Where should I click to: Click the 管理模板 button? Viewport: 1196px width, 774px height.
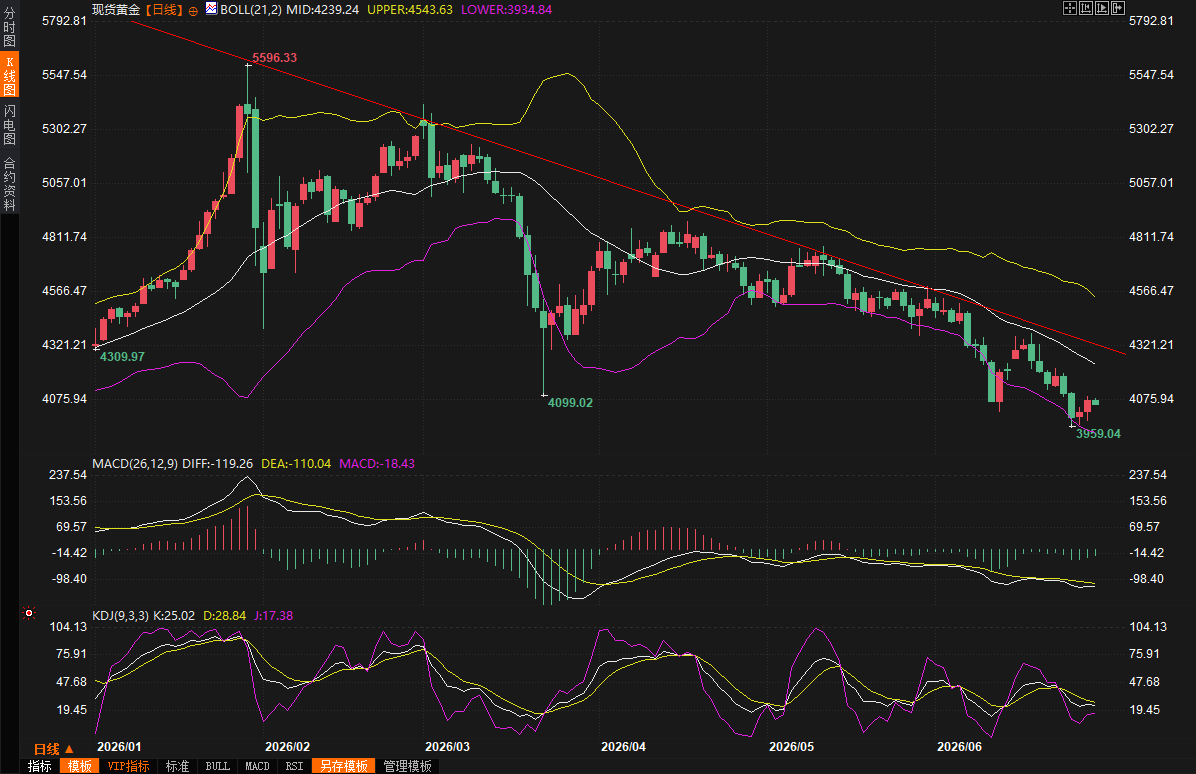click(407, 766)
